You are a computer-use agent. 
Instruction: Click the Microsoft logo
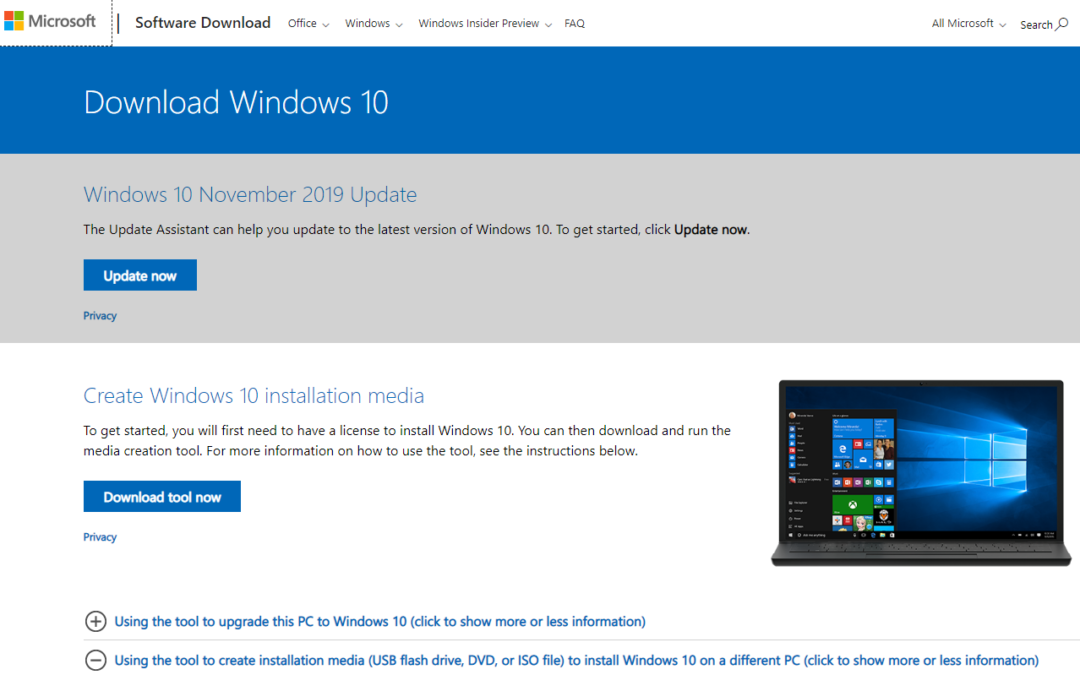point(50,21)
